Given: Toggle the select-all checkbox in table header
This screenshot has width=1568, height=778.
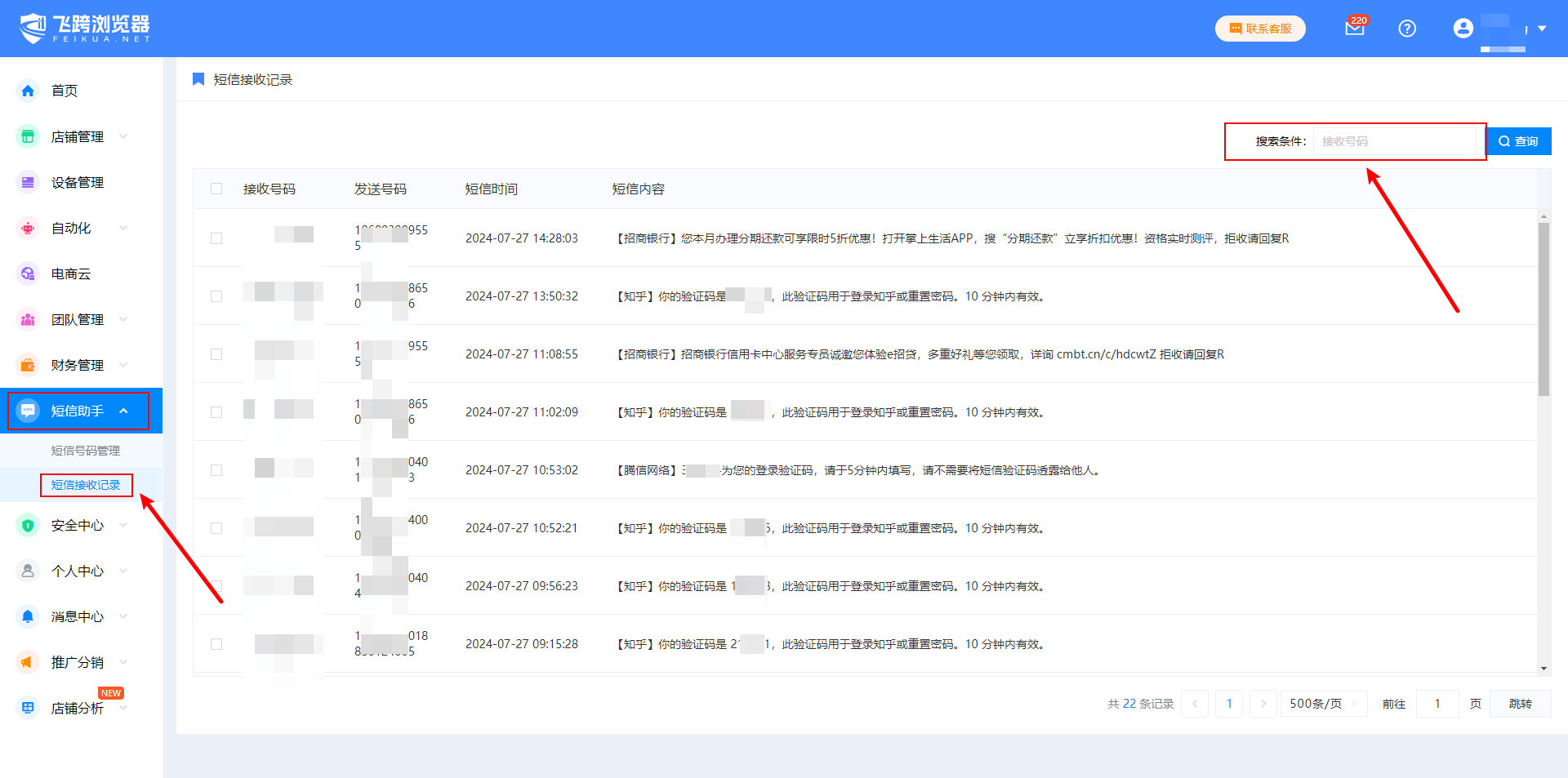Looking at the screenshot, I should 216,189.
